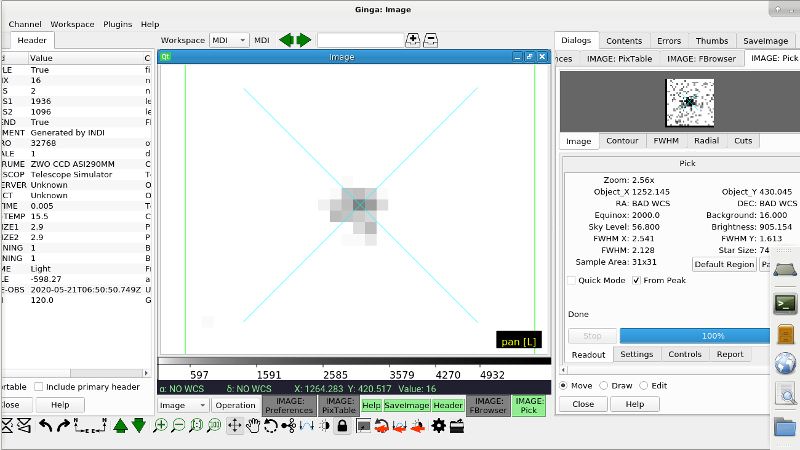
Task: Toggle the From Peak checkbox
Action: (637, 280)
